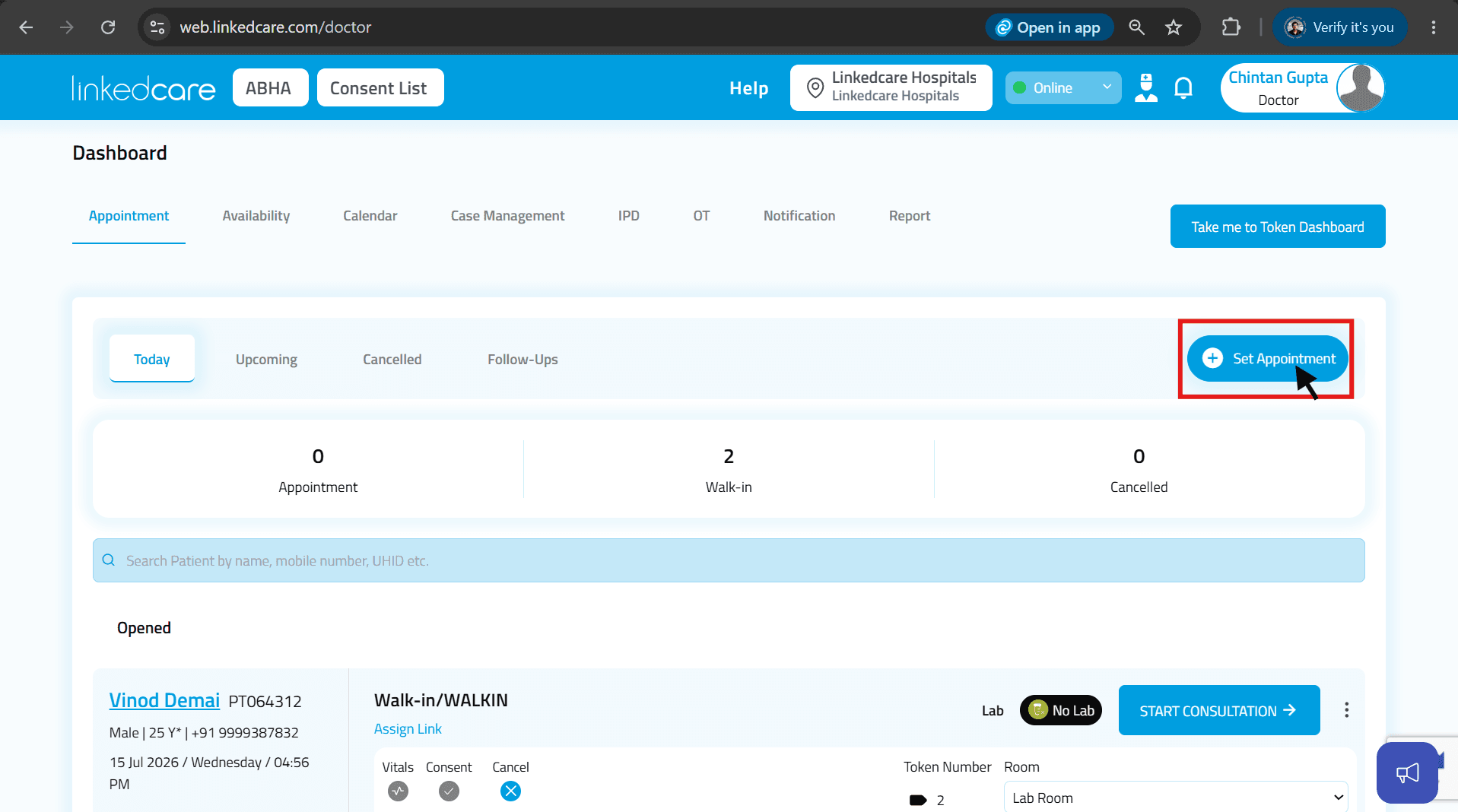Click the Assign Link link
The height and width of the screenshot is (812, 1458).
(408, 728)
